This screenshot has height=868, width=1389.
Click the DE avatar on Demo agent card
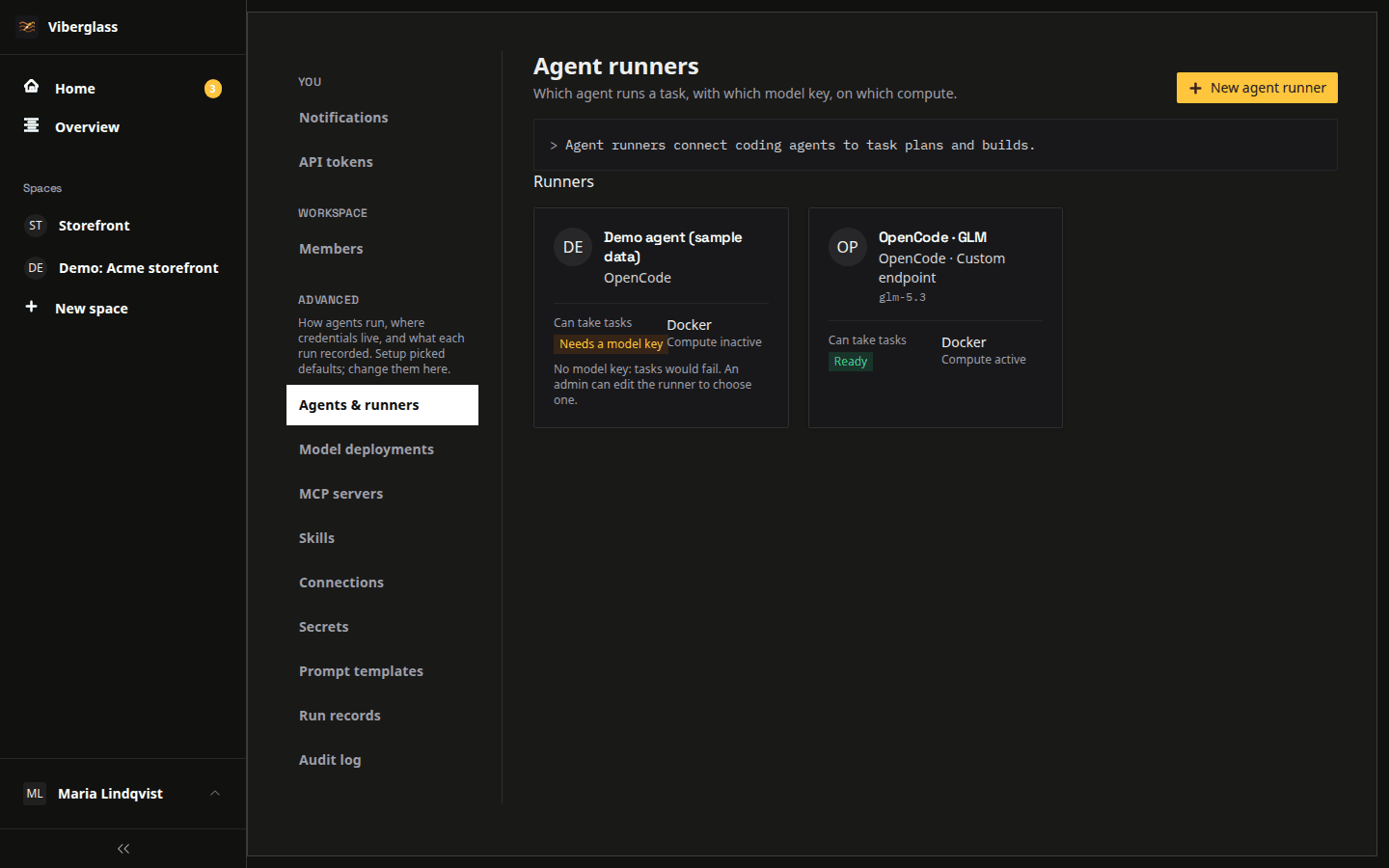(573, 247)
